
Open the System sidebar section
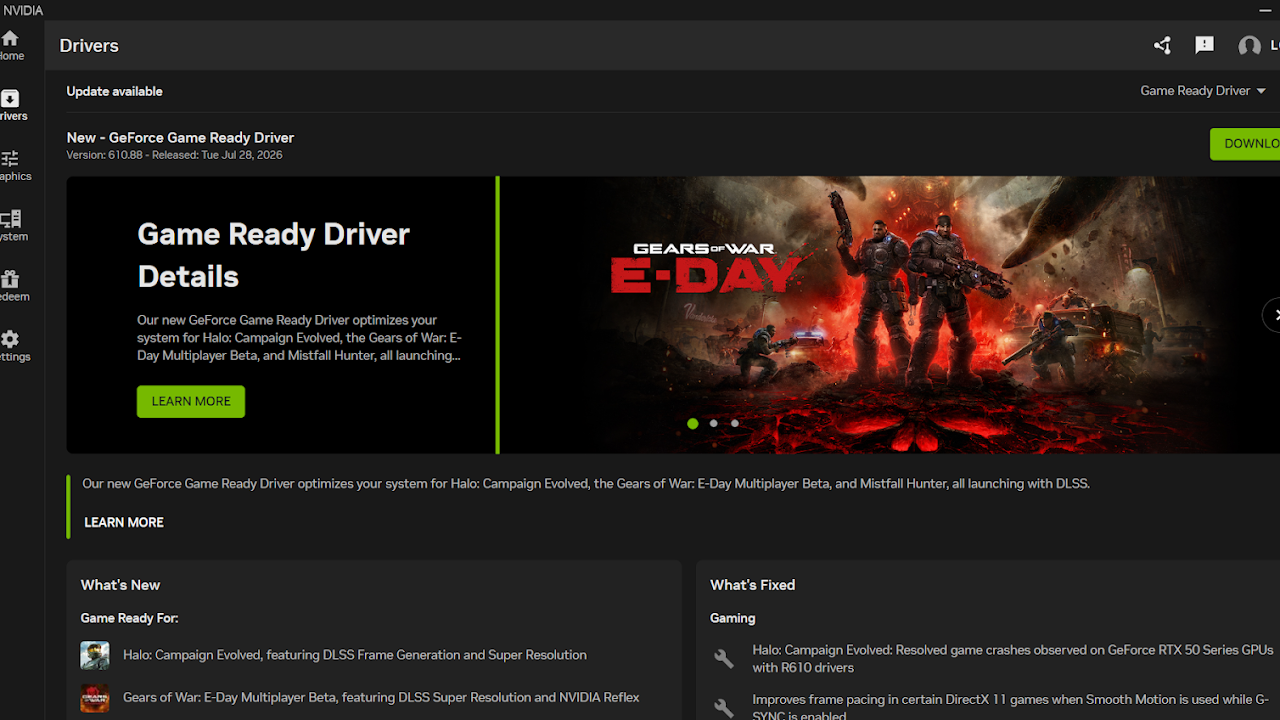(12, 226)
